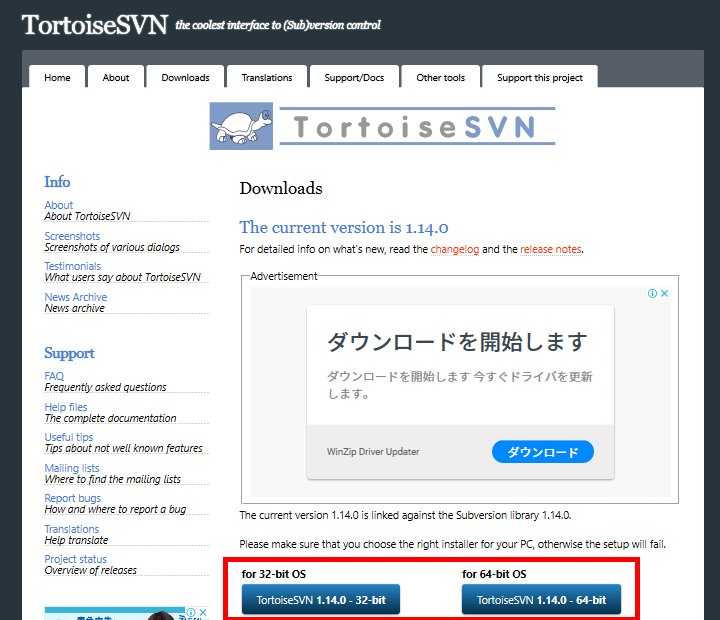Open the Useful tips link
This screenshot has height=620, width=720.
click(x=69, y=437)
